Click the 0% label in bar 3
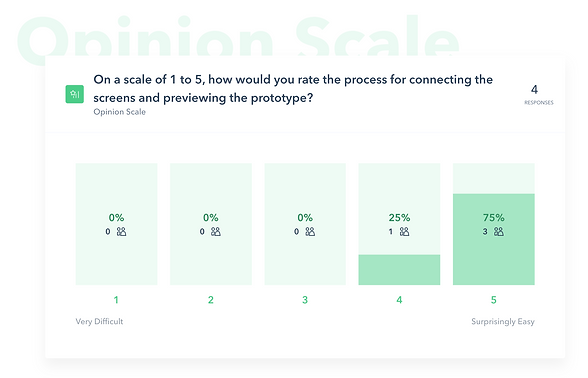 pos(305,218)
